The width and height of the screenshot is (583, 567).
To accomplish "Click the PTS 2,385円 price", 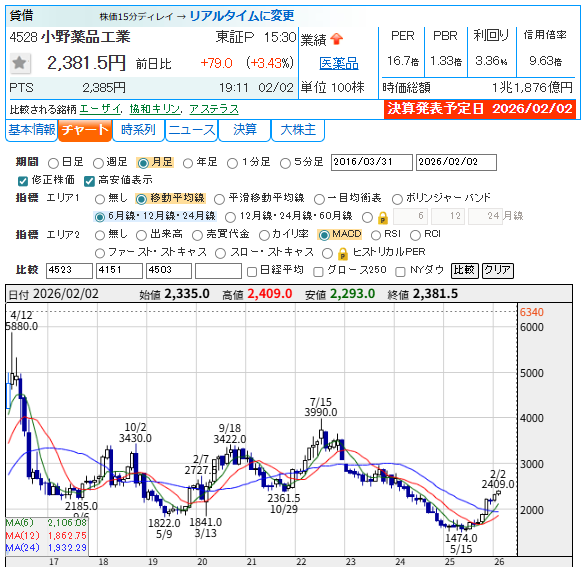I will [x=104, y=88].
